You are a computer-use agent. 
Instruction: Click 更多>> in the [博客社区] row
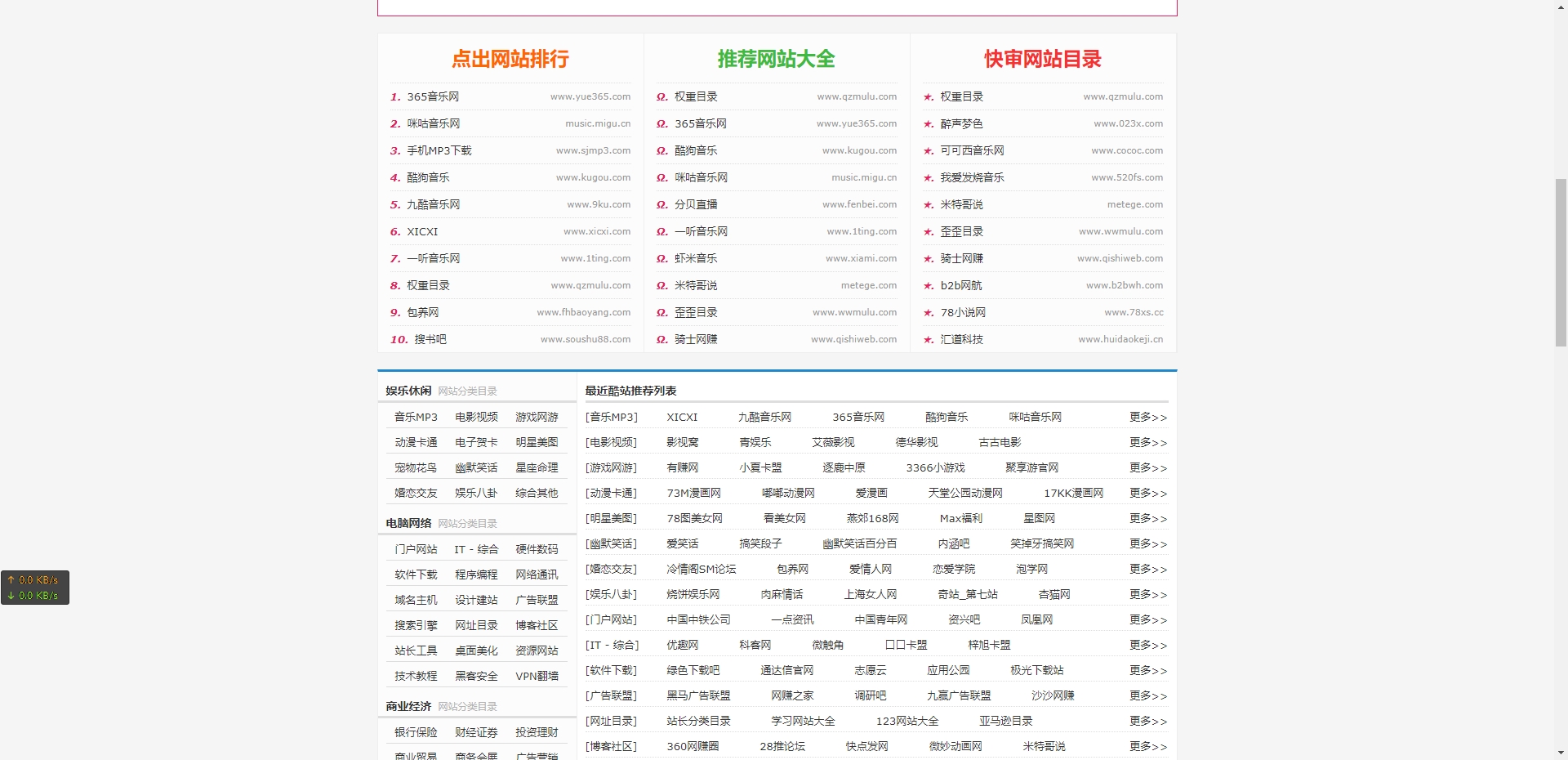pos(1148,746)
